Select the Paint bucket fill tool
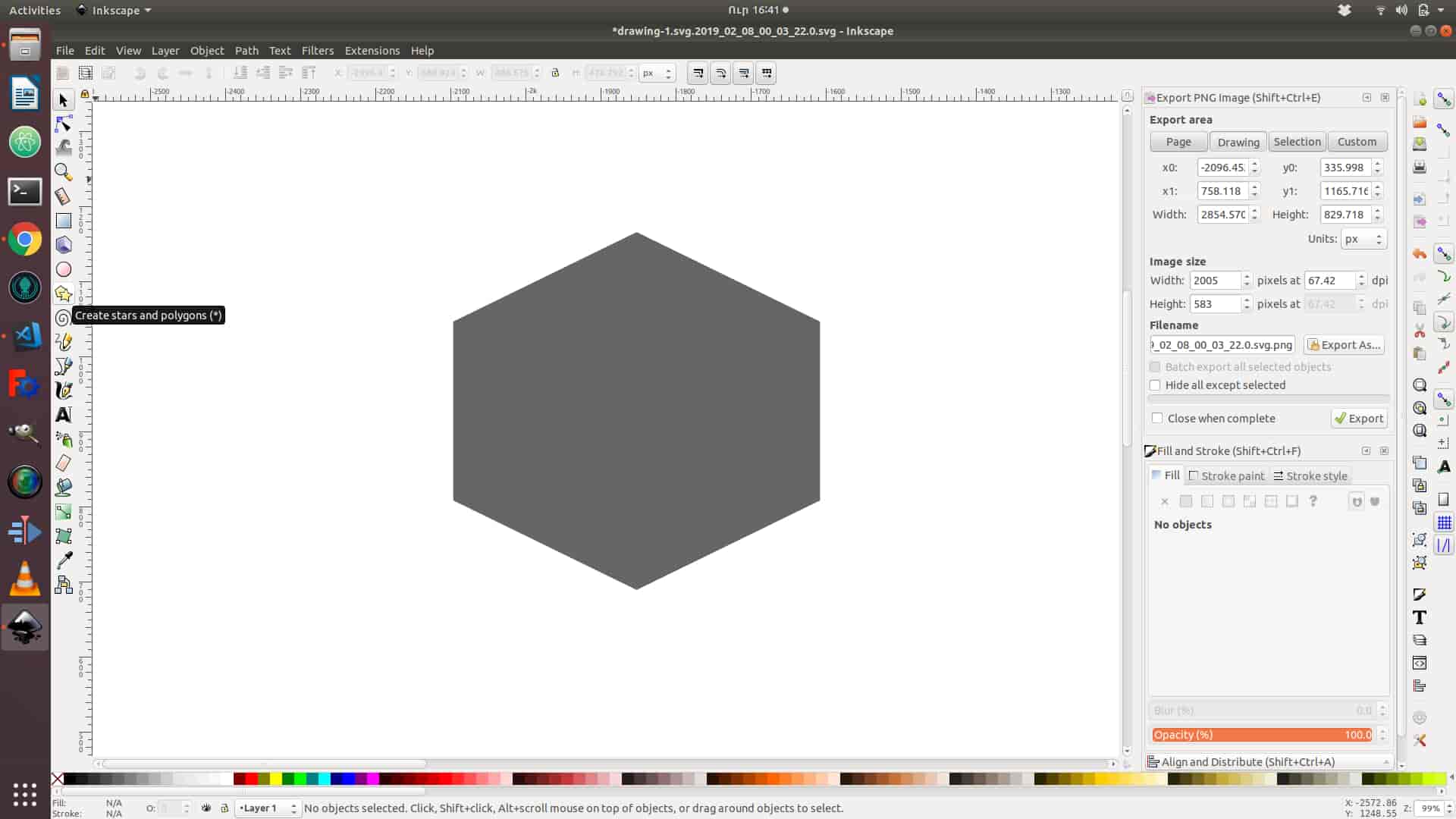The image size is (1456, 819). pos(64,488)
